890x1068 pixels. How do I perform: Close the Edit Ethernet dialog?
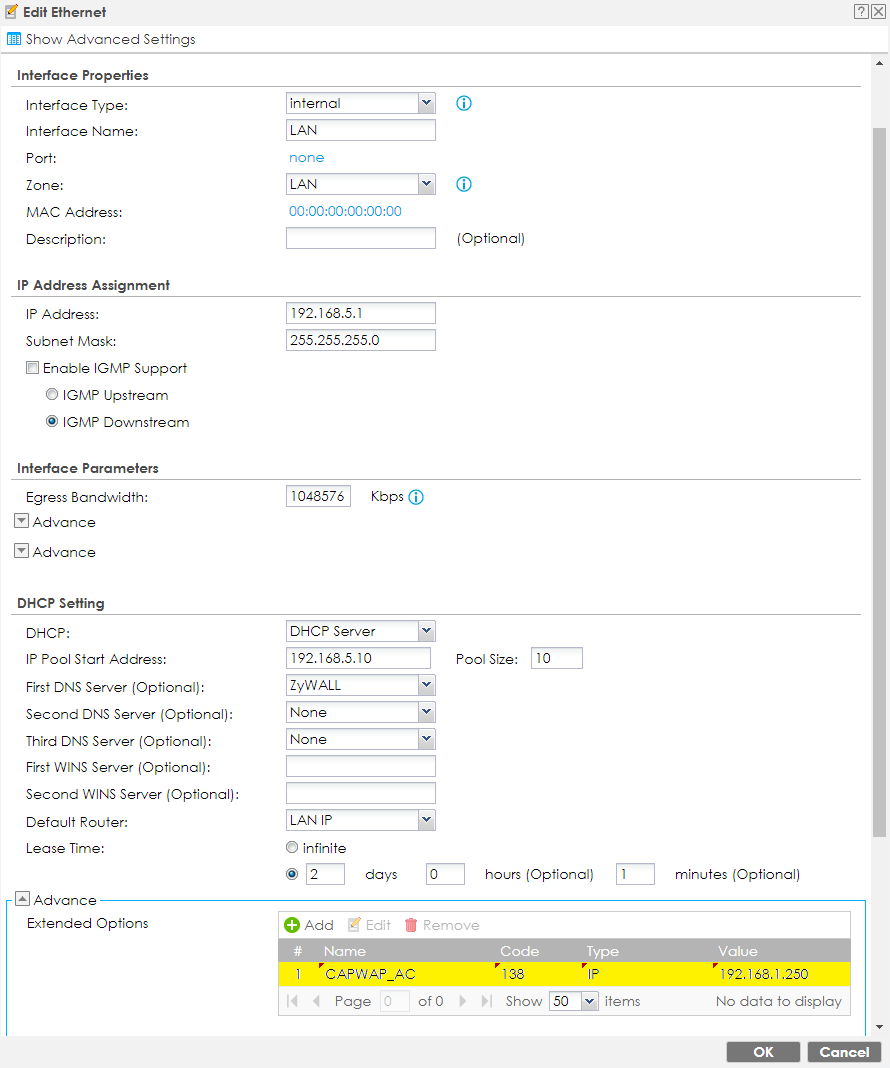tap(878, 12)
